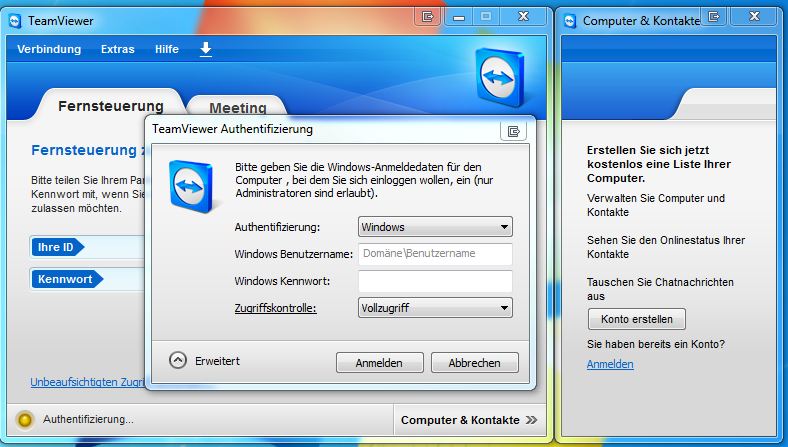Viewport: 788px width, 447px height.
Task: Click the Zugriffskontrolle label link
Action: (x=275, y=308)
